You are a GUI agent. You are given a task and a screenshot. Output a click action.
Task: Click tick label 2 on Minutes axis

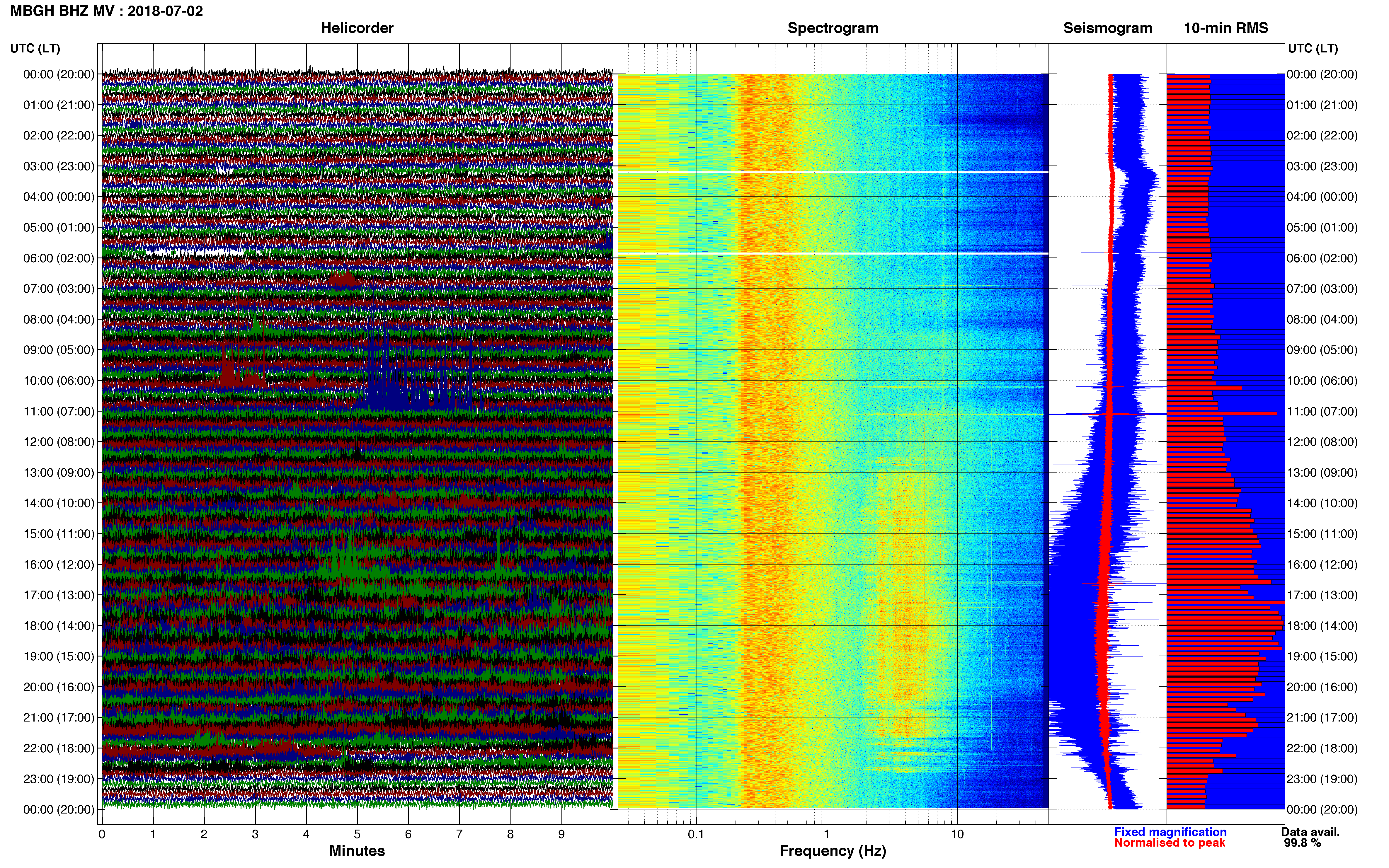[x=204, y=834]
